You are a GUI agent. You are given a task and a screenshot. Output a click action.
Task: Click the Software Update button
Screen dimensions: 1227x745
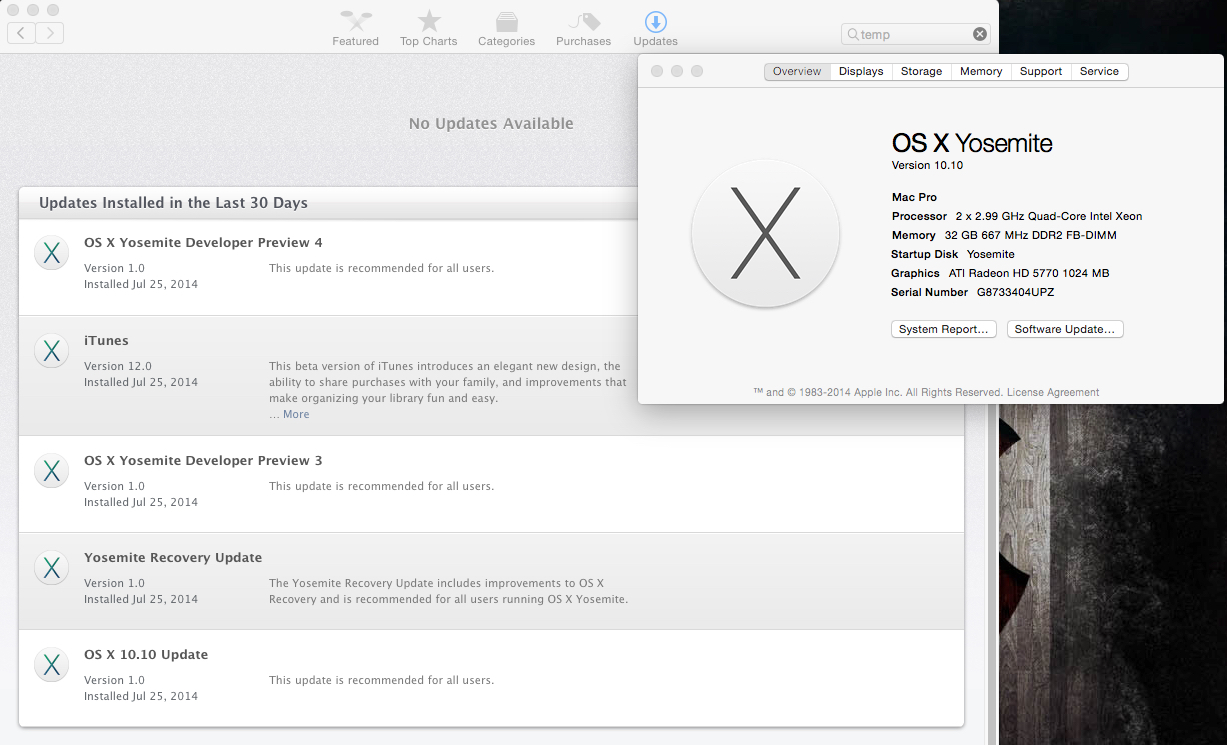[1065, 329]
